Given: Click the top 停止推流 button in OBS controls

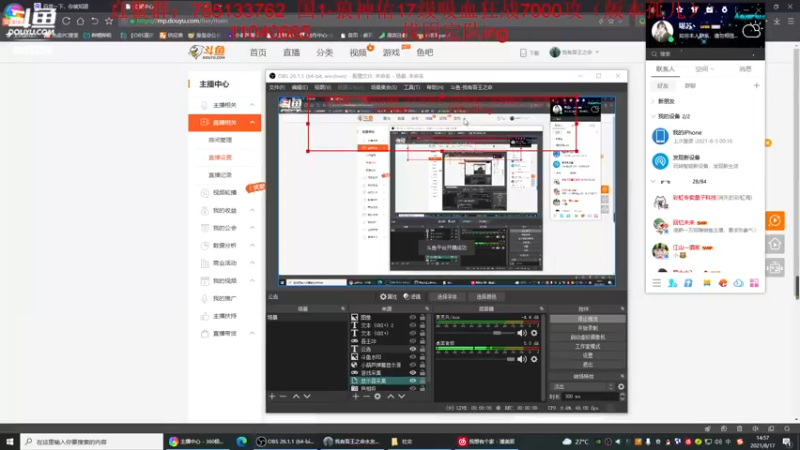Looking at the screenshot, I should point(587,319).
